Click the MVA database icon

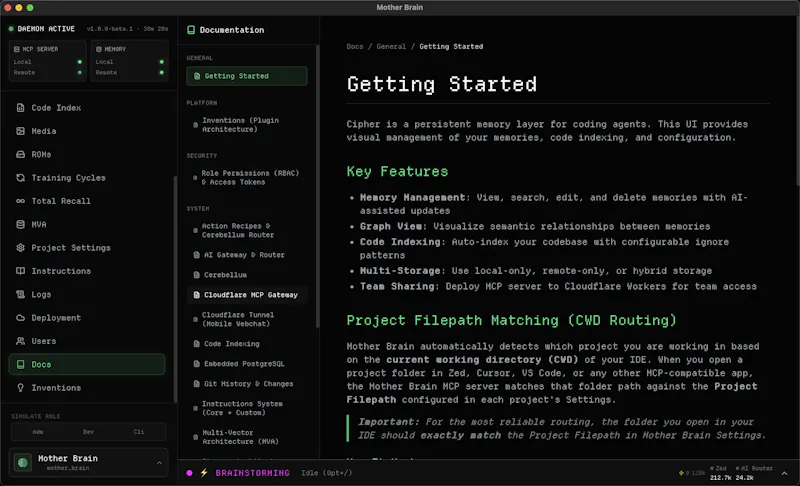click(20, 224)
